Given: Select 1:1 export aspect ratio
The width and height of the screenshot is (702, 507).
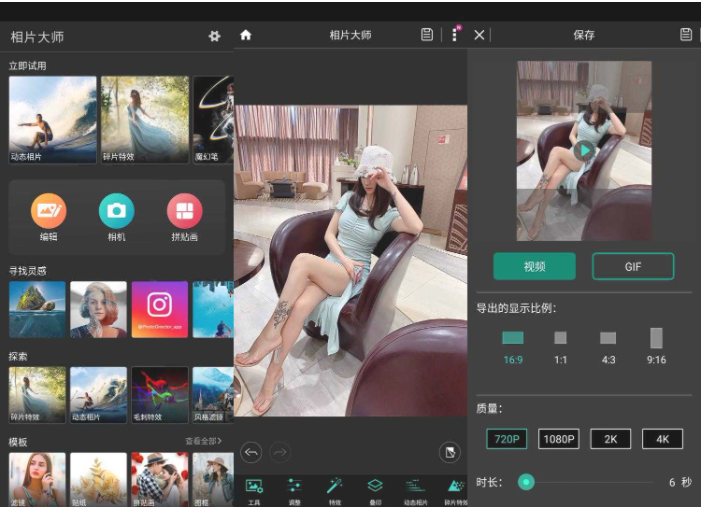Looking at the screenshot, I should [x=561, y=348].
